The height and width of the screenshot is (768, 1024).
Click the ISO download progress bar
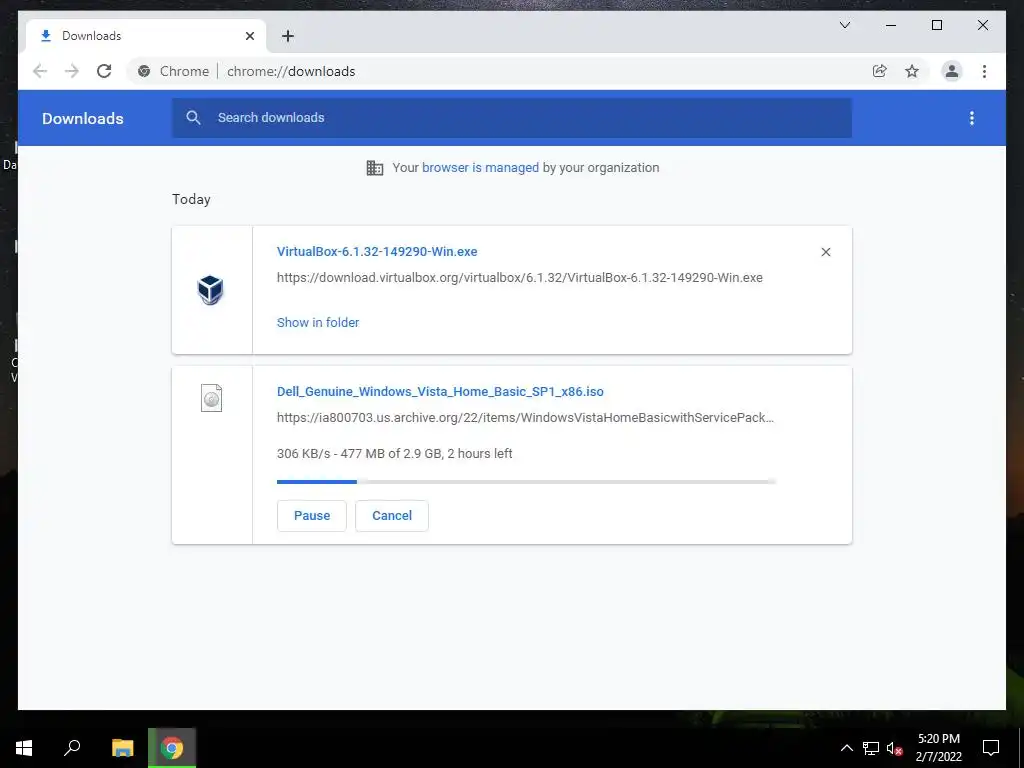click(x=526, y=482)
